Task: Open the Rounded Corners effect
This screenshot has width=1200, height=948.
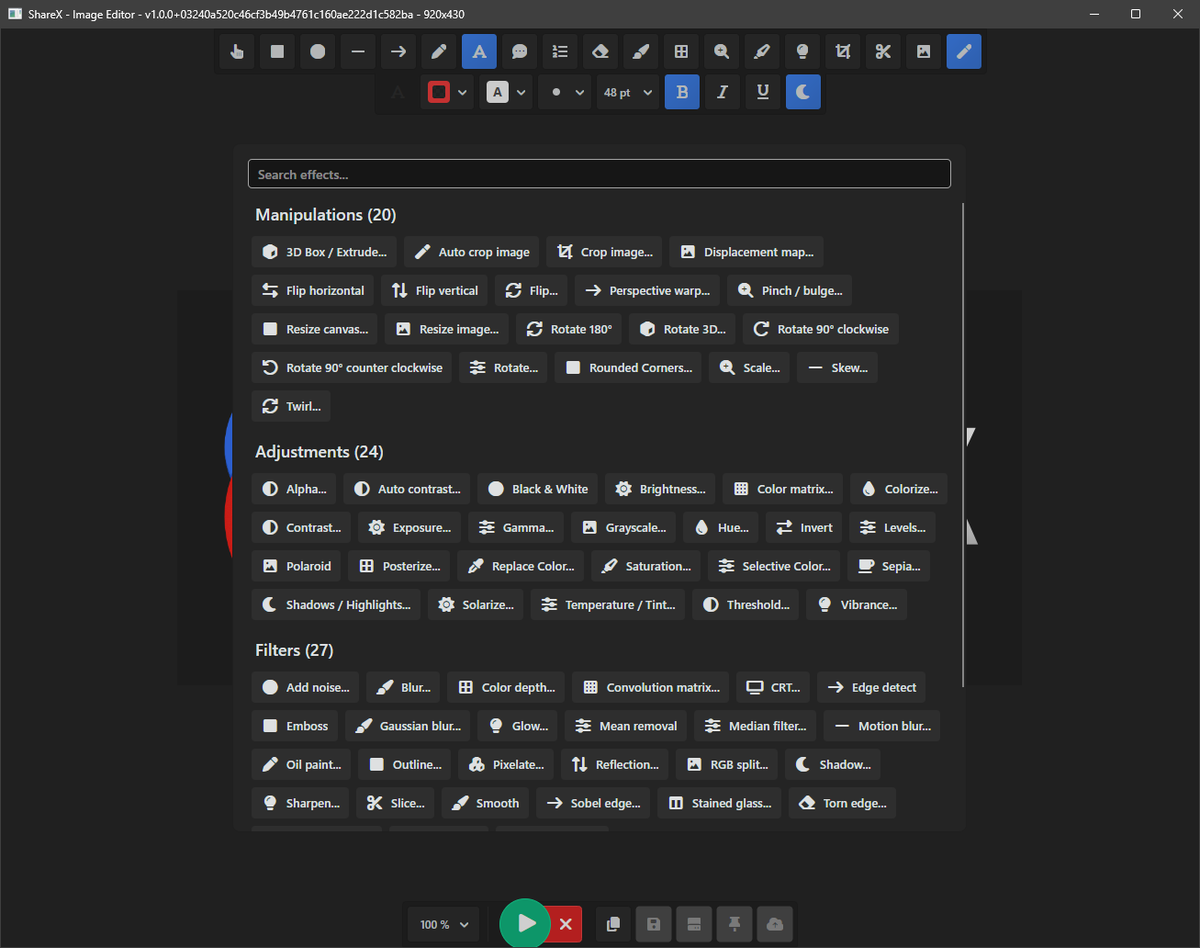Action: pos(628,367)
